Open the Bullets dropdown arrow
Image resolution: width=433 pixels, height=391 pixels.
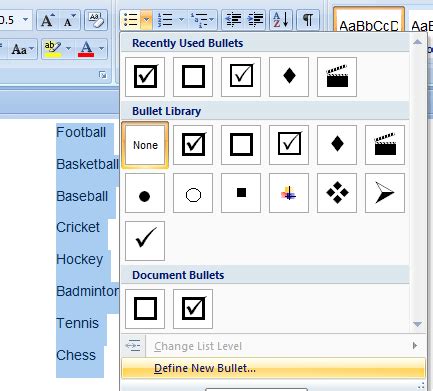click(146, 20)
